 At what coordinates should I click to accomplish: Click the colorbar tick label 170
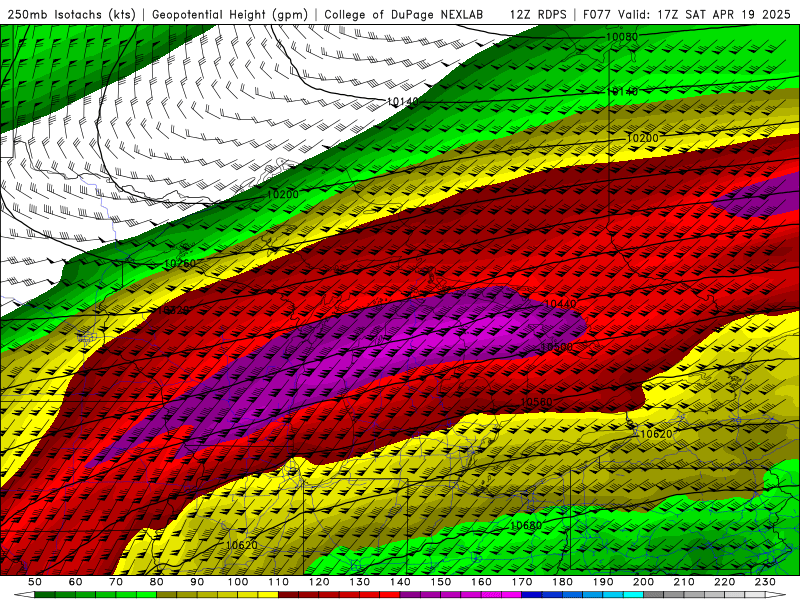point(522,582)
